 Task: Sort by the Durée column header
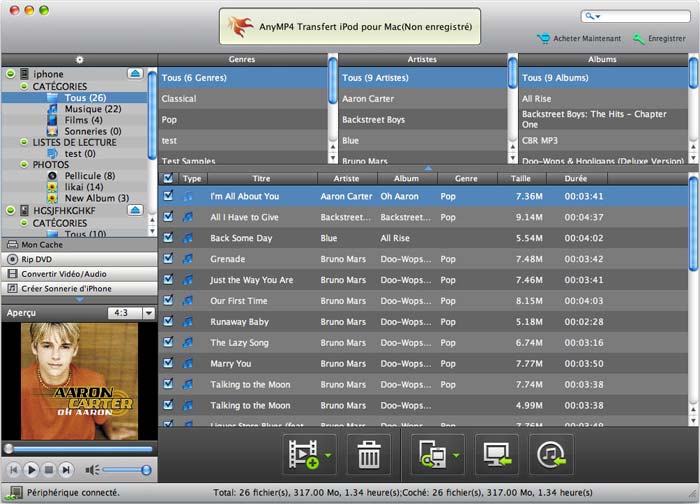(576, 179)
